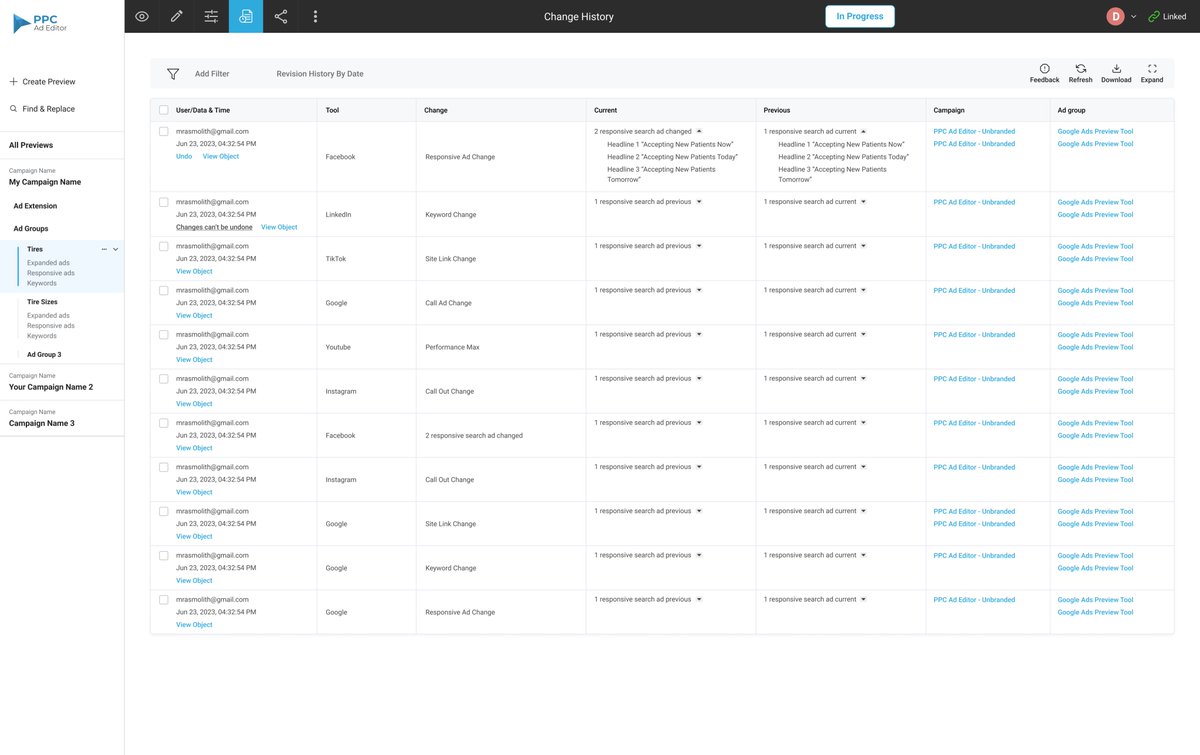Click the Expand fullscreen icon
This screenshot has height=755, width=1200.
point(1152,68)
